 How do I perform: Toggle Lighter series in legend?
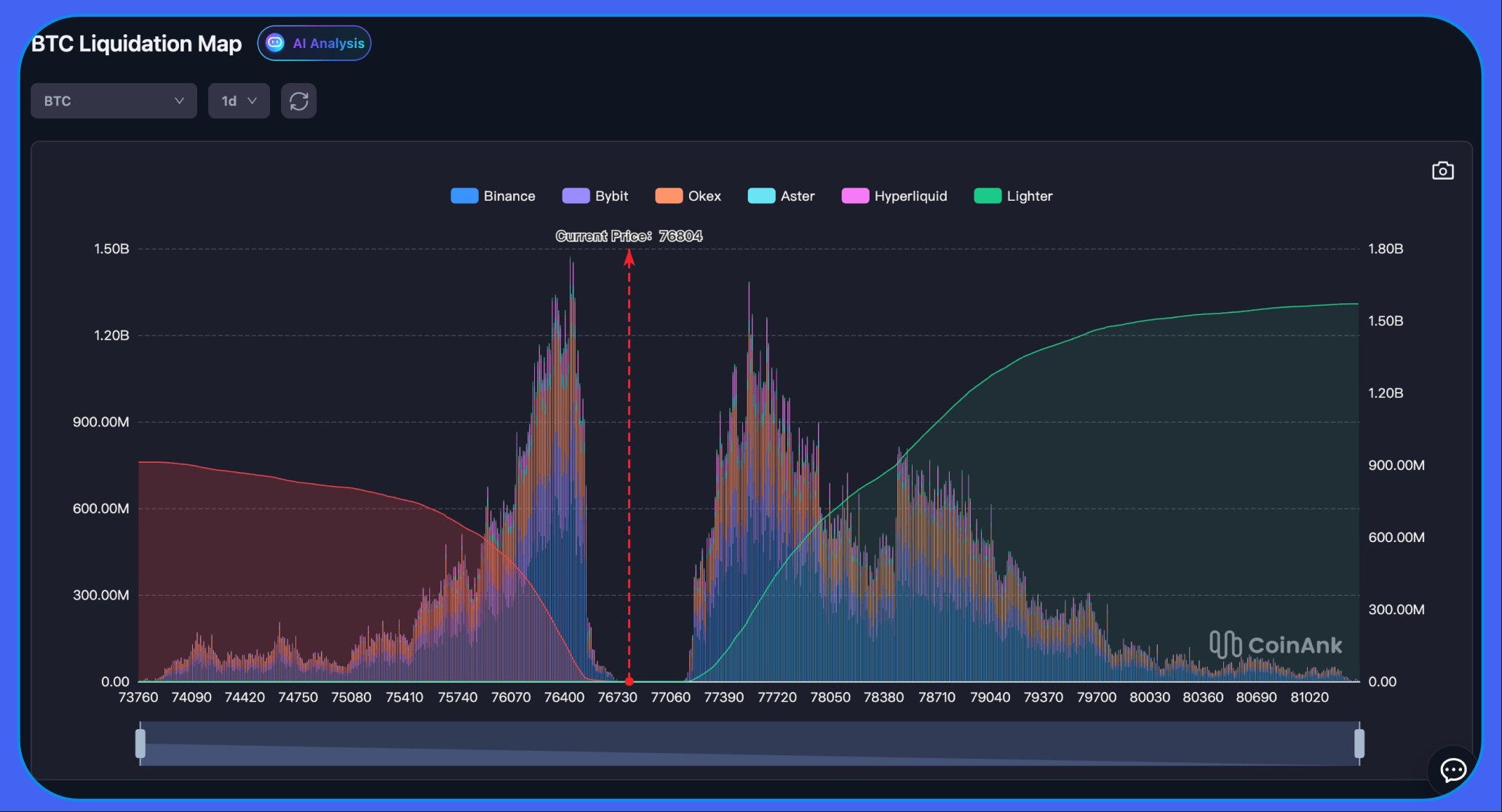[1013, 196]
